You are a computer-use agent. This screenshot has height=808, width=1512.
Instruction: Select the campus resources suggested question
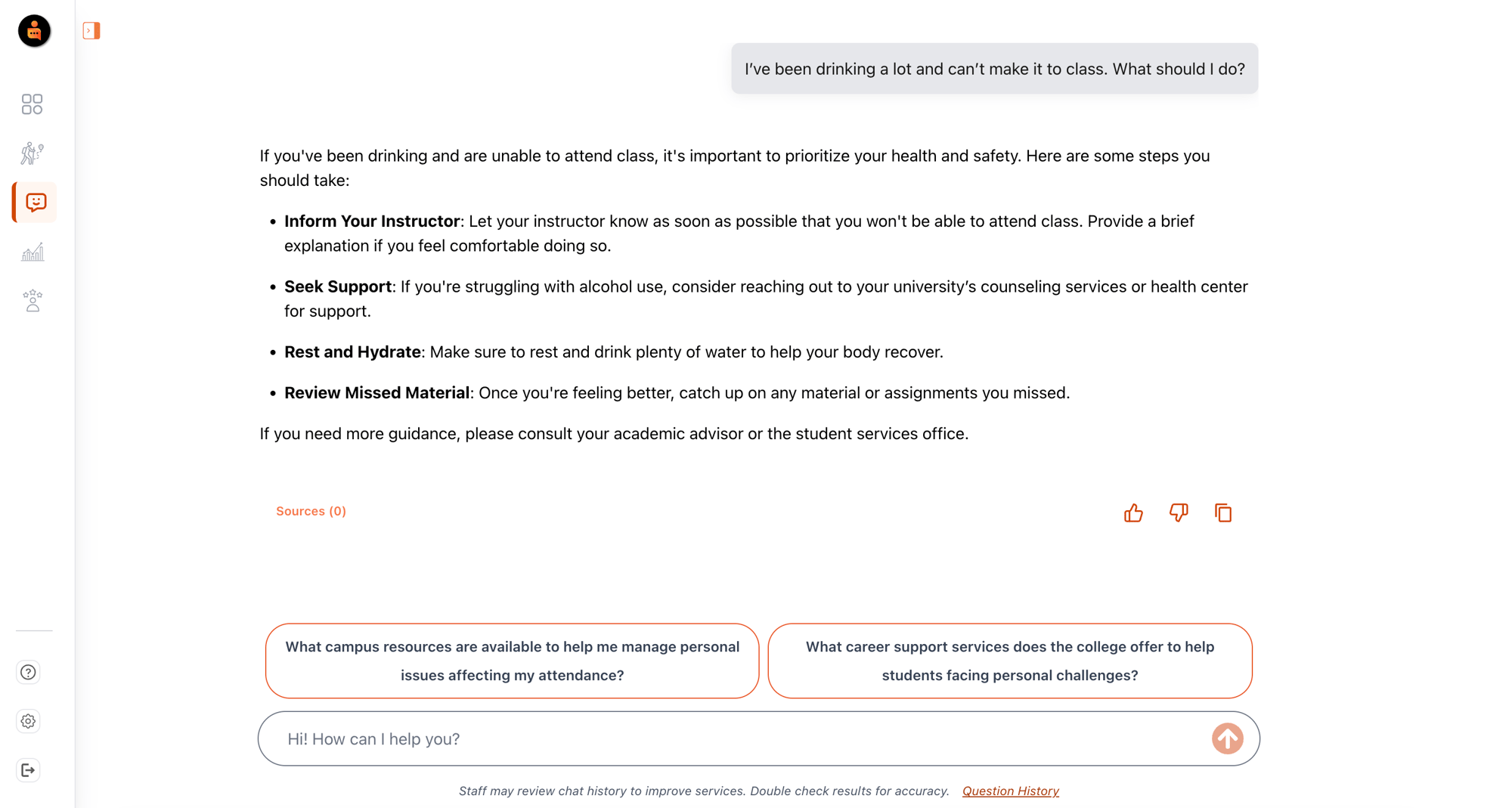512,661
